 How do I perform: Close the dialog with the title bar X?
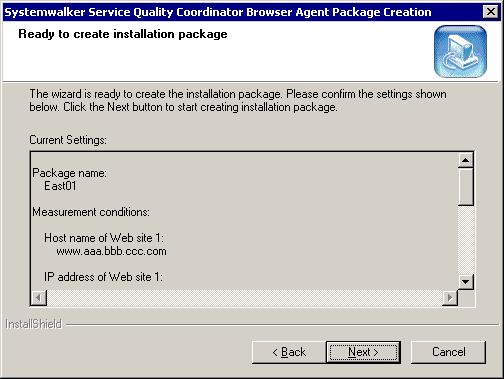pyautogui.click(x=491, y=12)
